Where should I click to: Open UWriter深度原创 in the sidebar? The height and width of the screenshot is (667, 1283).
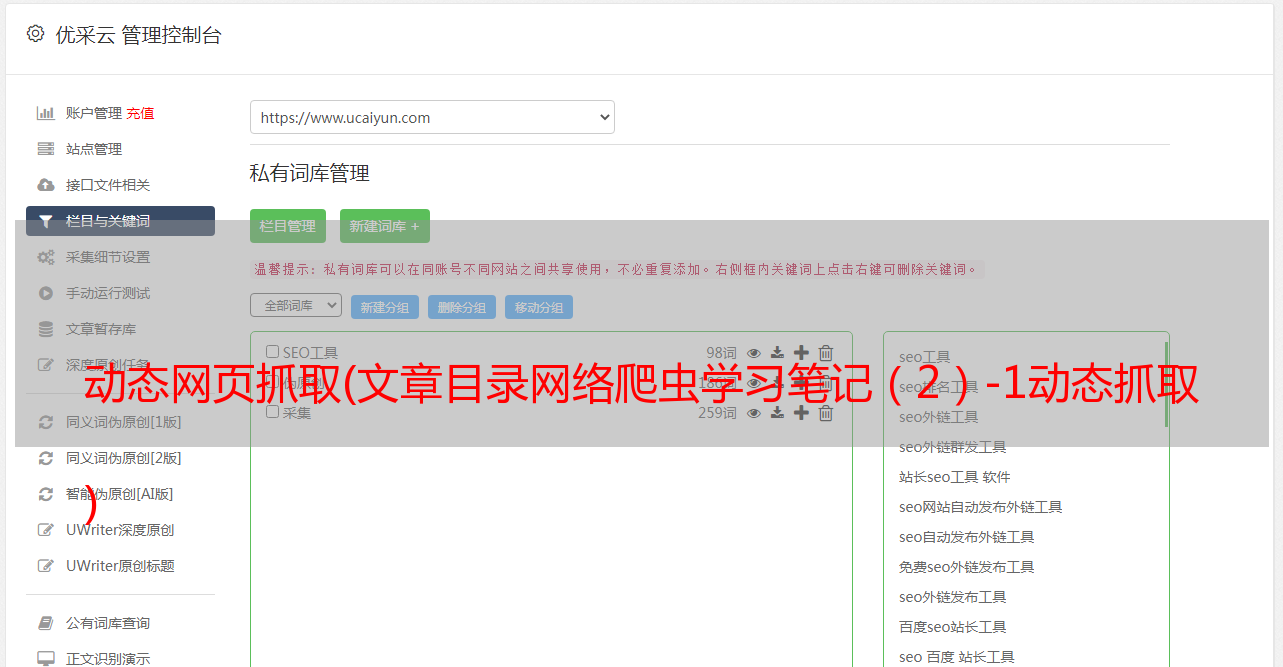pos(120,530)
